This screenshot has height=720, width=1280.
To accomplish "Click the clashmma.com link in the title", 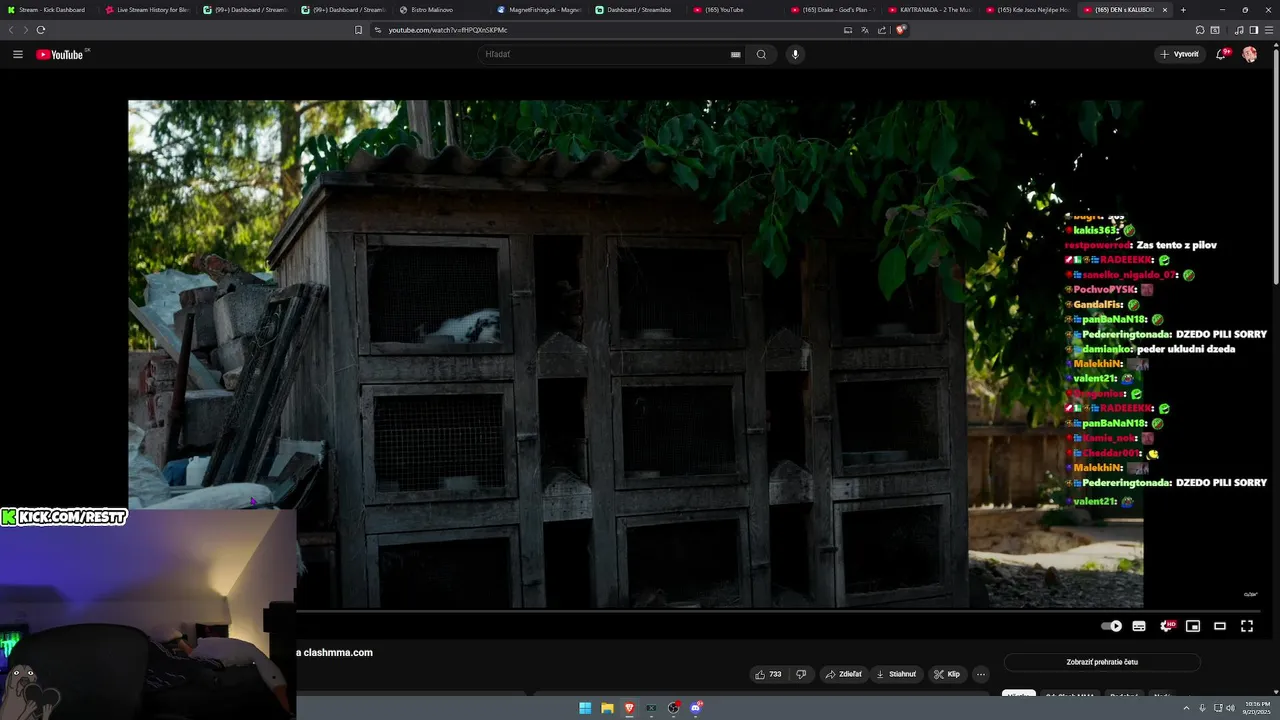I will (337, 652).
